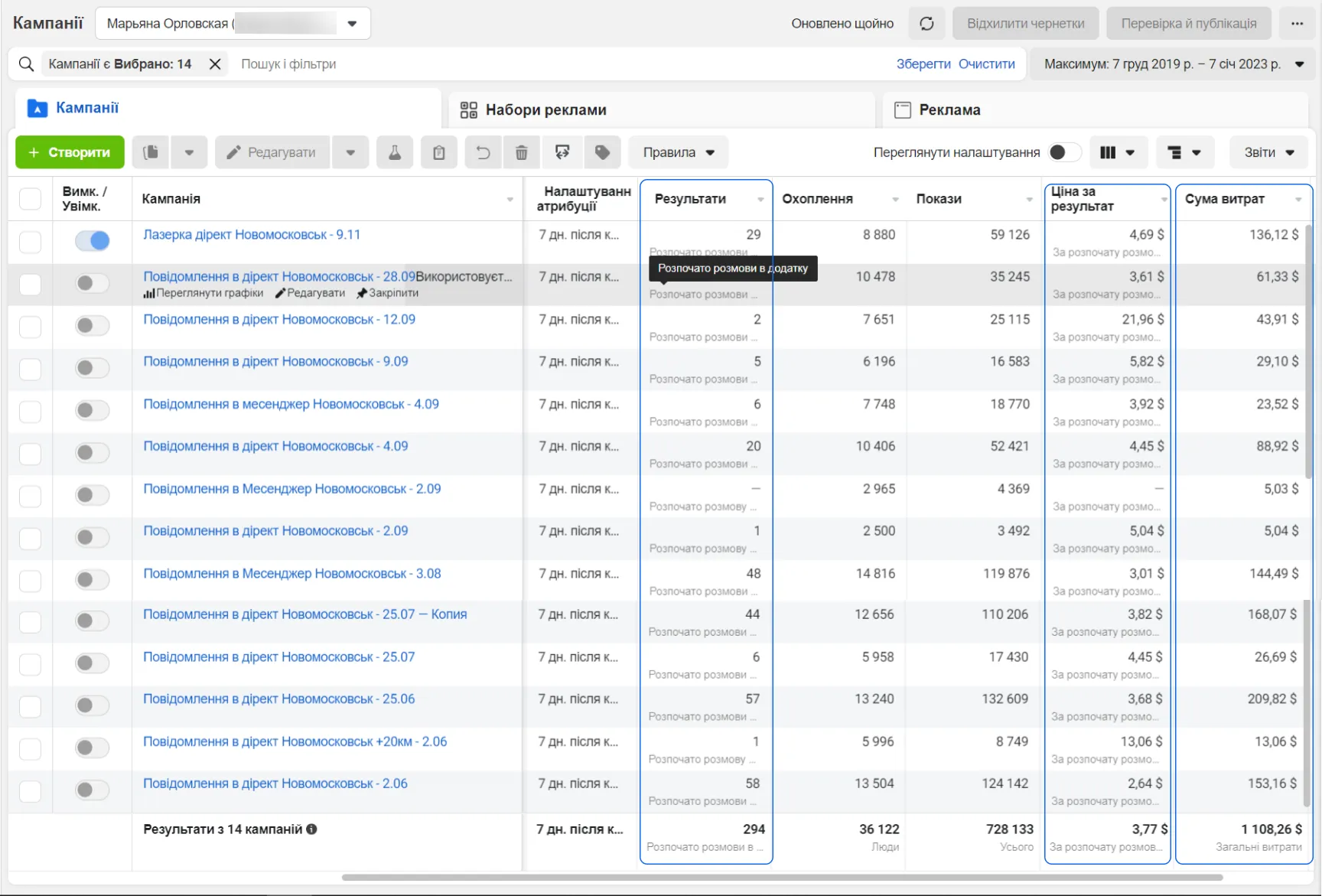1322x896 pixels.
Task: Open the three-dots more options menu
Action: coord(1297,24)
